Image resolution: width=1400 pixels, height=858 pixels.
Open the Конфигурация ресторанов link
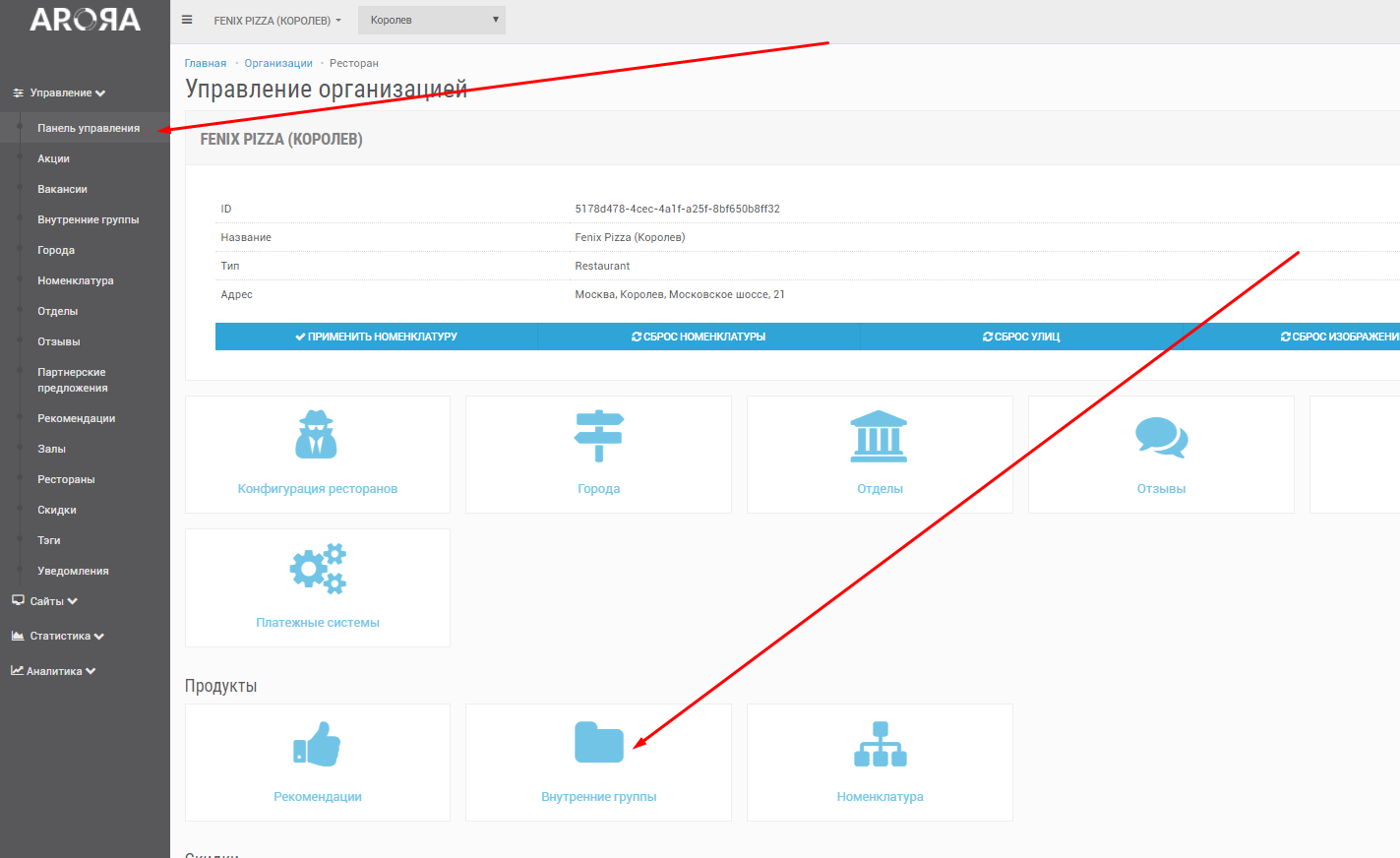point(318,489)
